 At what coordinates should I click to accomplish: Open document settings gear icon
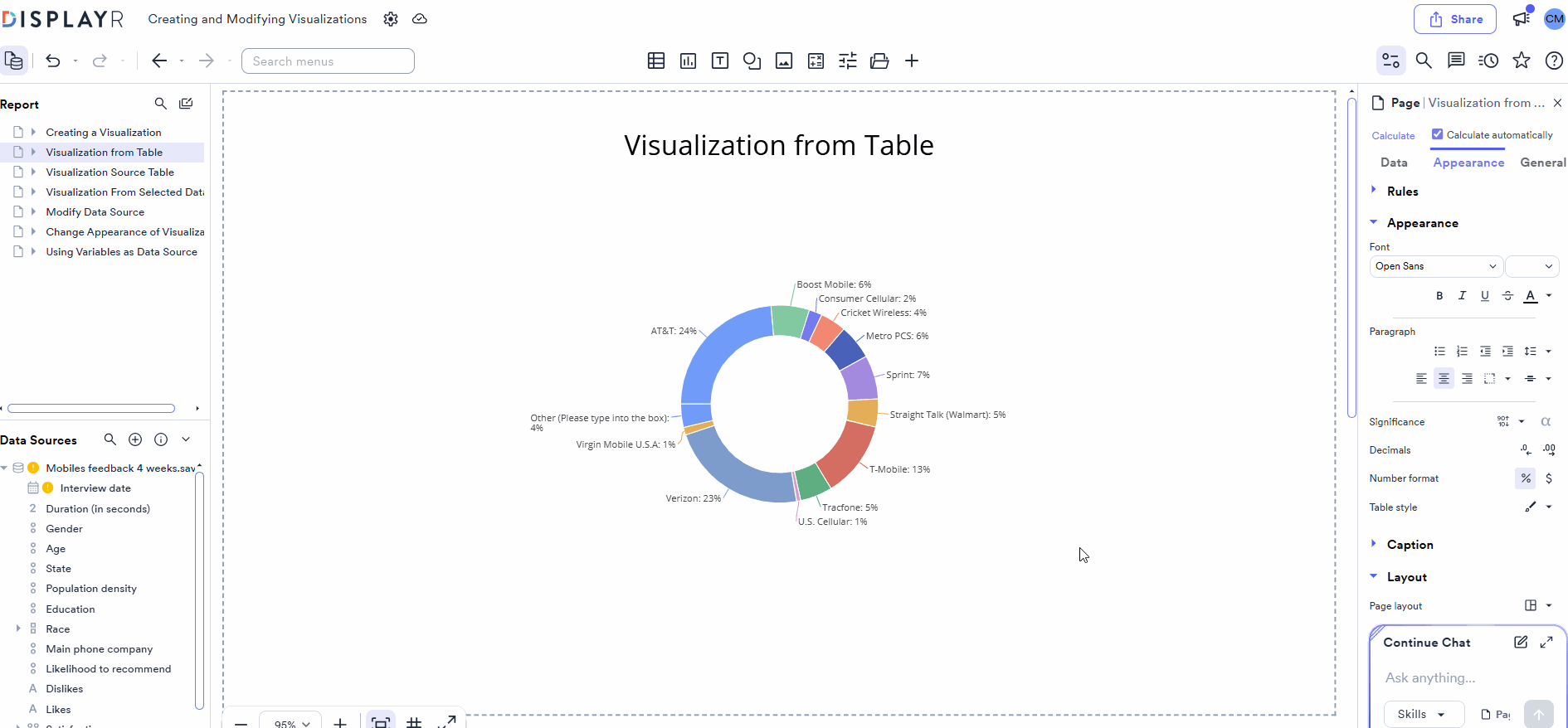click(391, 19)
